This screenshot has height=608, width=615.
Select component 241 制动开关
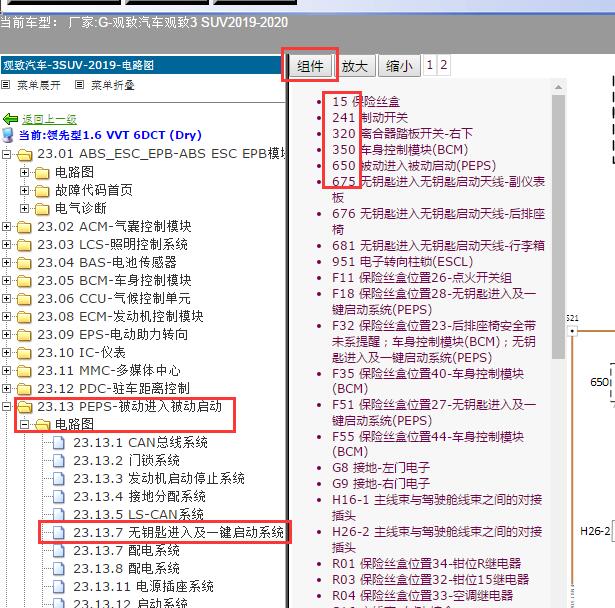370,118
